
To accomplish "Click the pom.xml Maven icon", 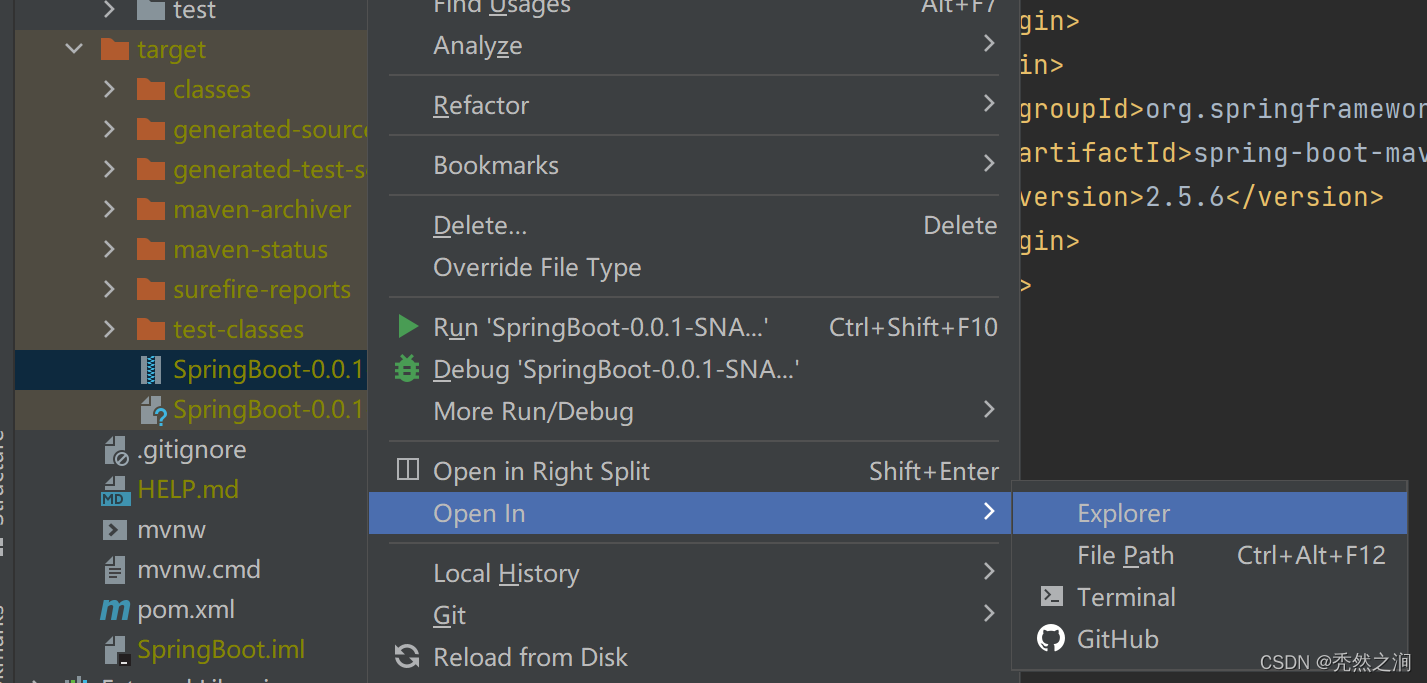I will click(x=116, y=610).
